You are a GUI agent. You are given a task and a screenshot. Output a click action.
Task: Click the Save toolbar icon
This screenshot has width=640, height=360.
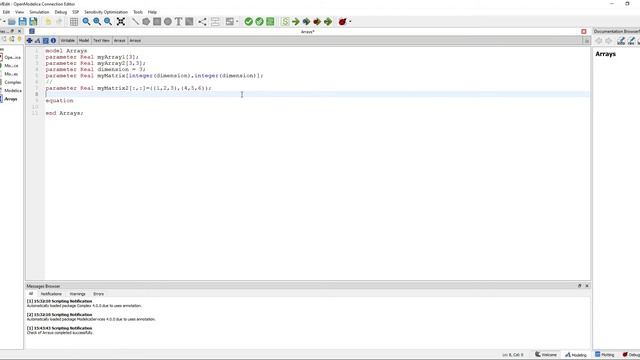tap(22, 22)
